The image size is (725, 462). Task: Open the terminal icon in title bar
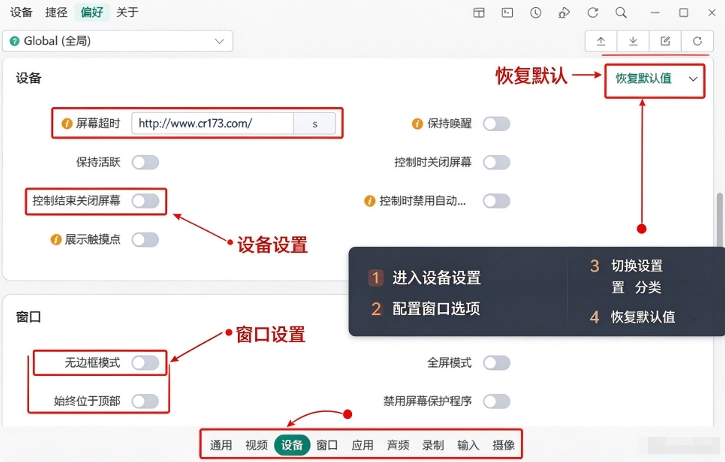pyautogui.click(x=507, y=12)
